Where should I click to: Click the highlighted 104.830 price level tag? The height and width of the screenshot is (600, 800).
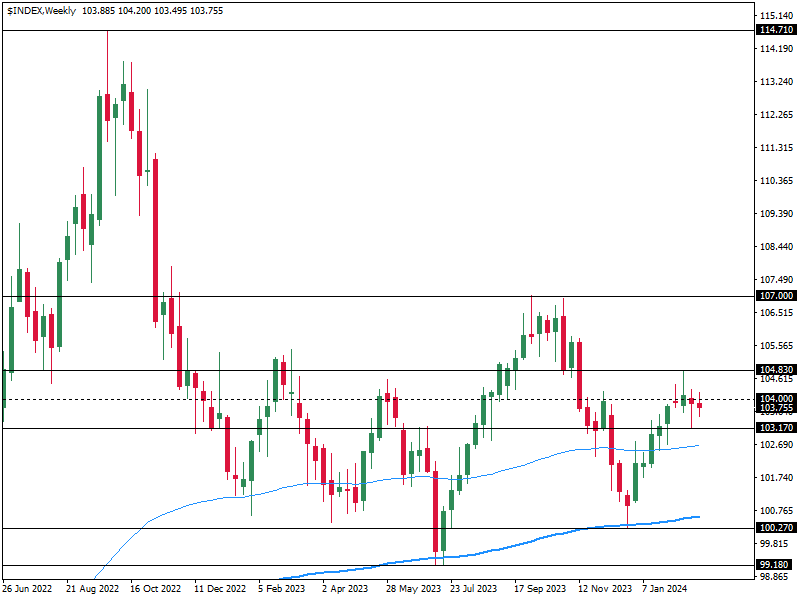pos(777,369)
